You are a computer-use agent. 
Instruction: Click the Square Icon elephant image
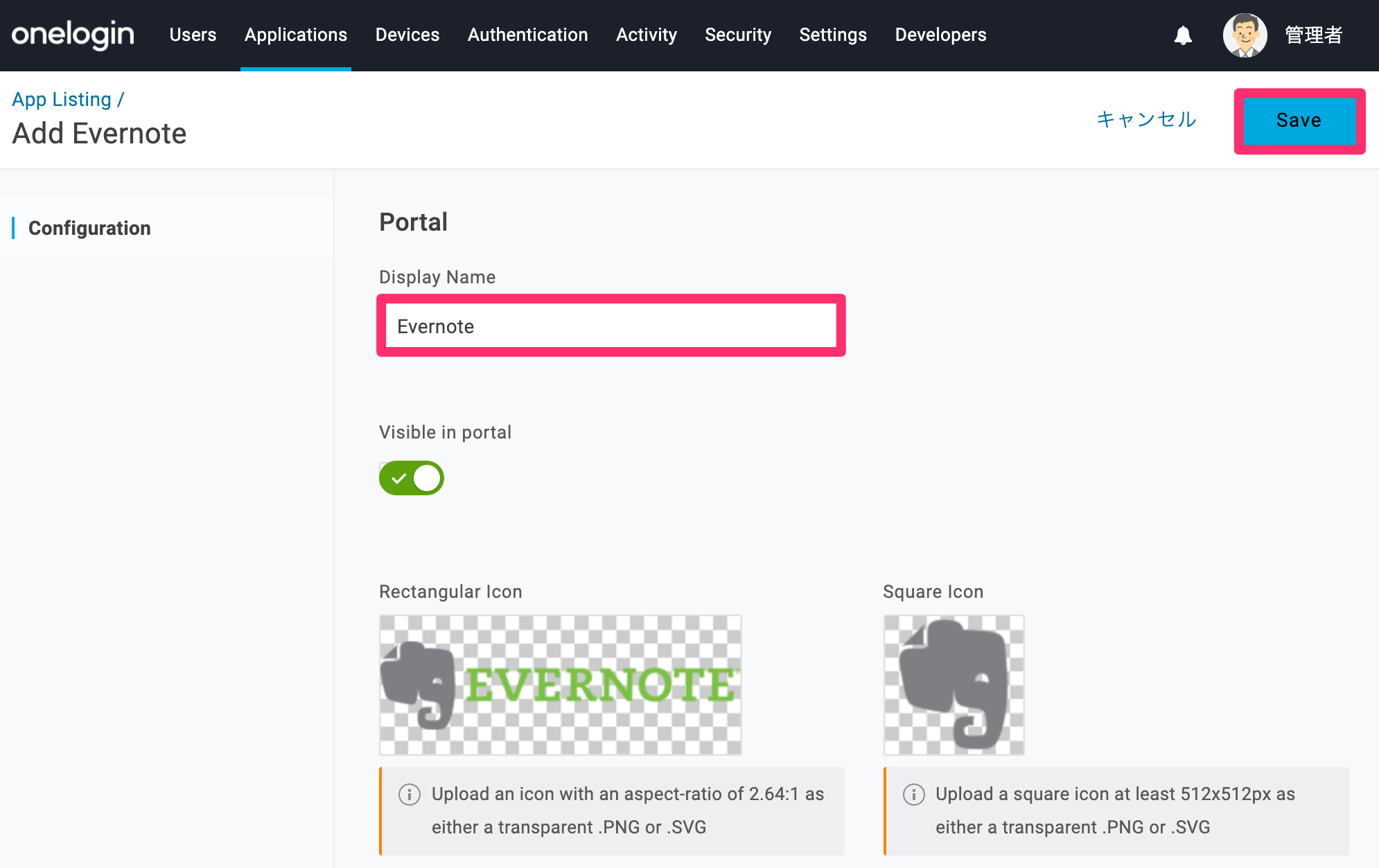pos(954,684)
